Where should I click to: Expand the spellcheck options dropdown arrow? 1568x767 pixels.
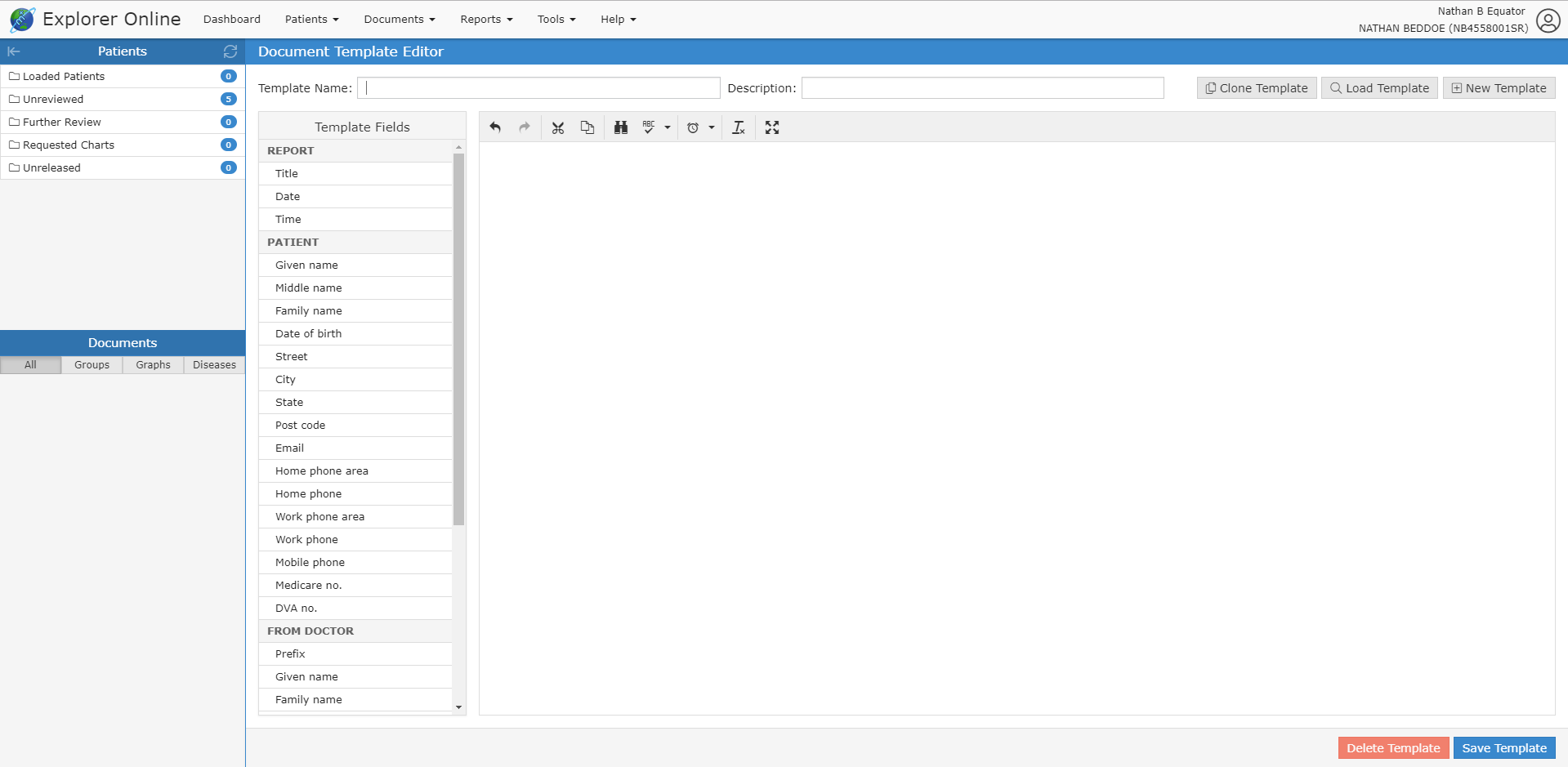(668, 127)
